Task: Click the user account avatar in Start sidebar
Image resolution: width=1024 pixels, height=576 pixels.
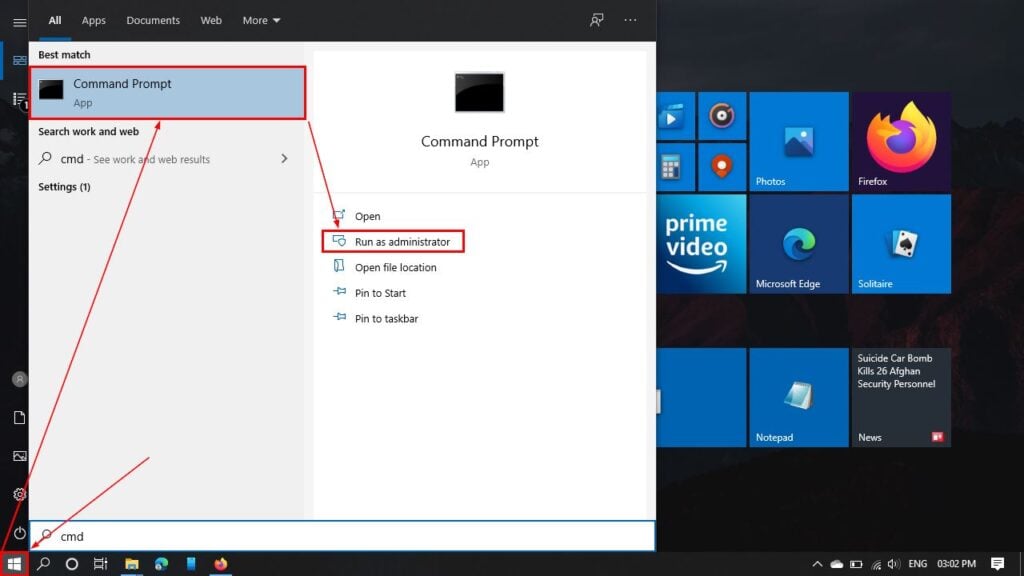Action: 20,379
